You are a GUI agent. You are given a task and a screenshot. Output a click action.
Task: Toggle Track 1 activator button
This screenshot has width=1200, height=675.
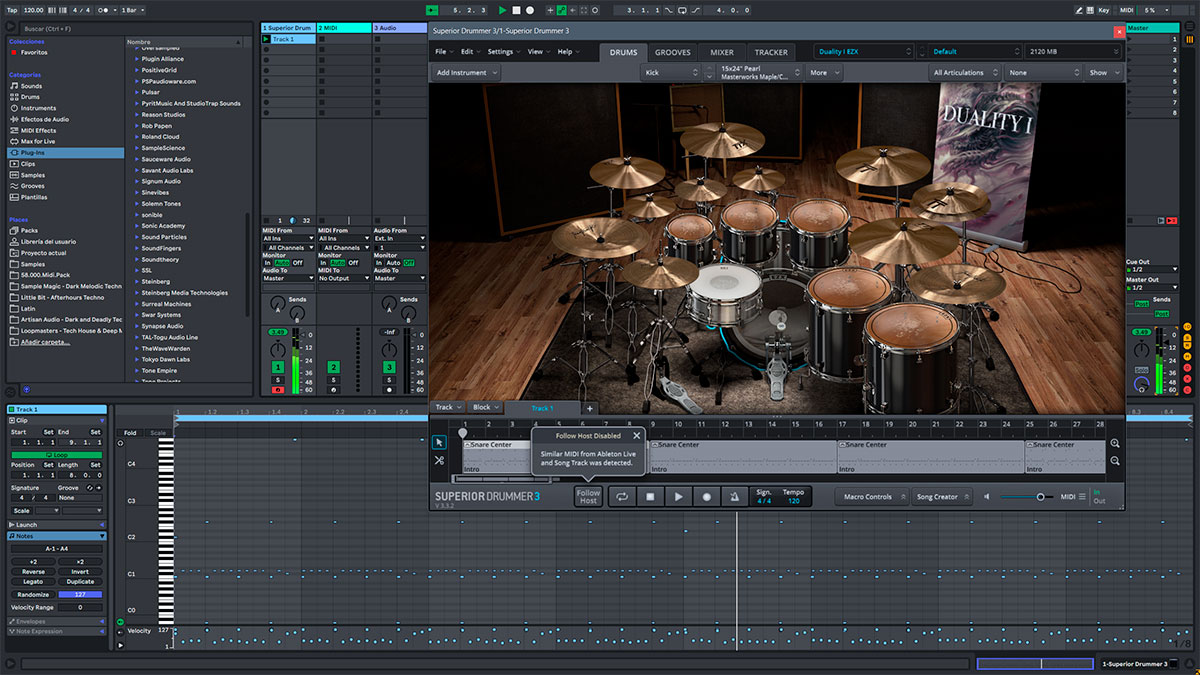point(277,368)
